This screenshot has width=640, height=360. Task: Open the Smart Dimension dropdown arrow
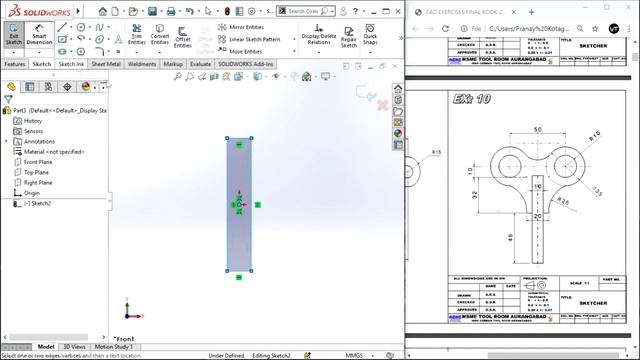39,53
